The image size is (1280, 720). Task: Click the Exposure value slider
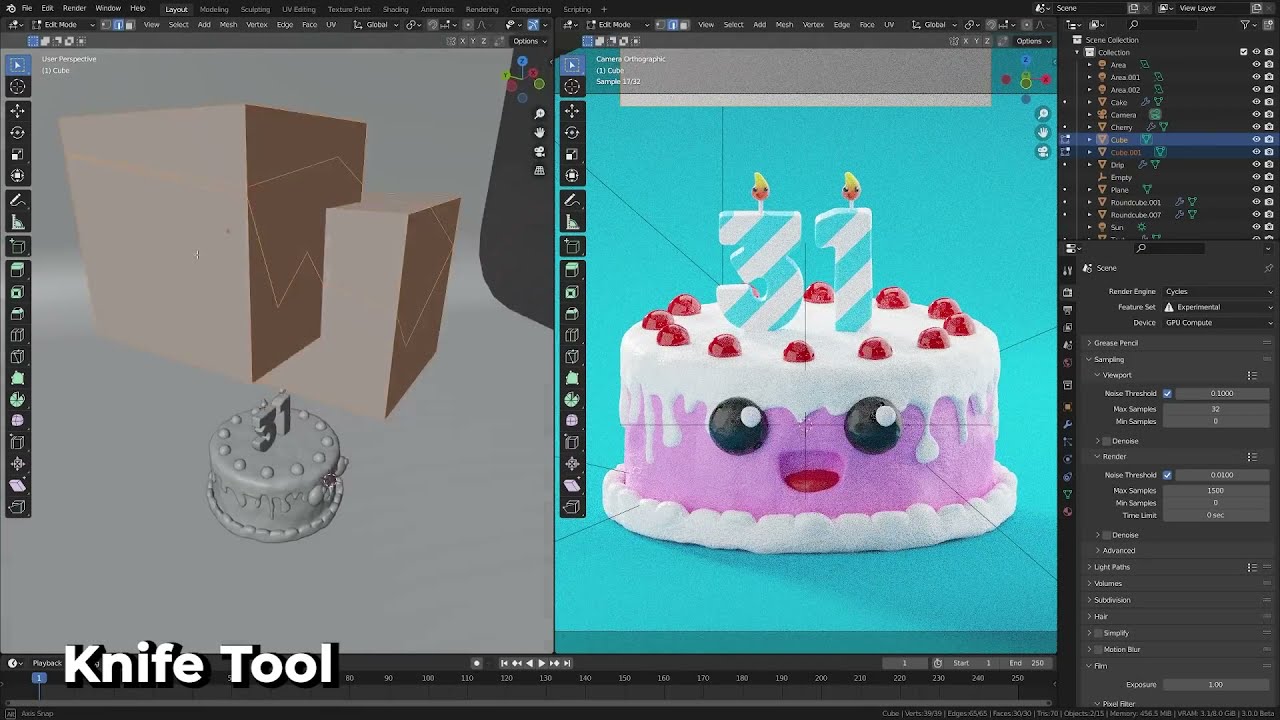pyautogui.click(x=1215, y=685)
